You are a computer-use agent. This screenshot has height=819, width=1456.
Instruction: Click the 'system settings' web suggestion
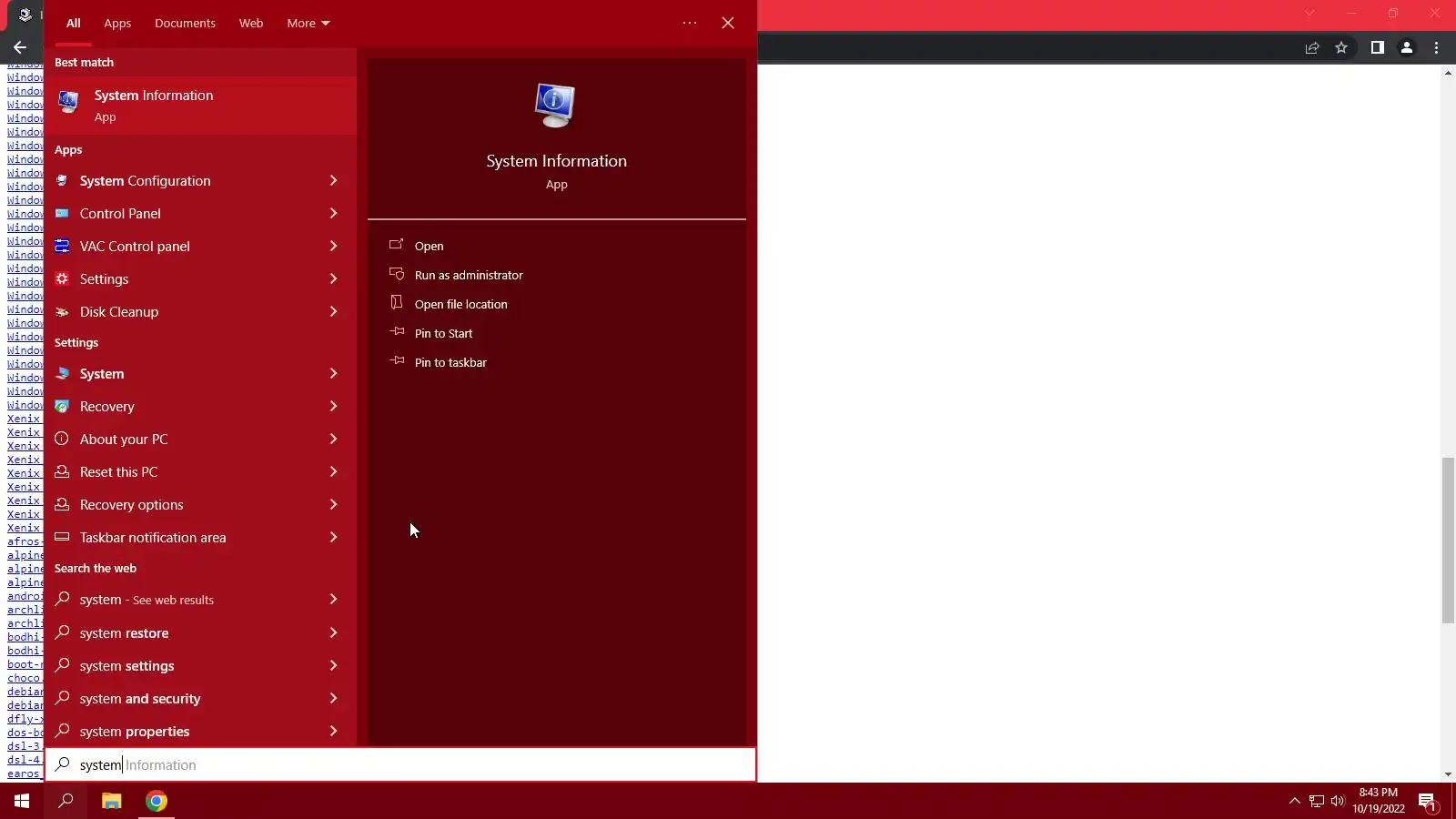tap(126, 665)
